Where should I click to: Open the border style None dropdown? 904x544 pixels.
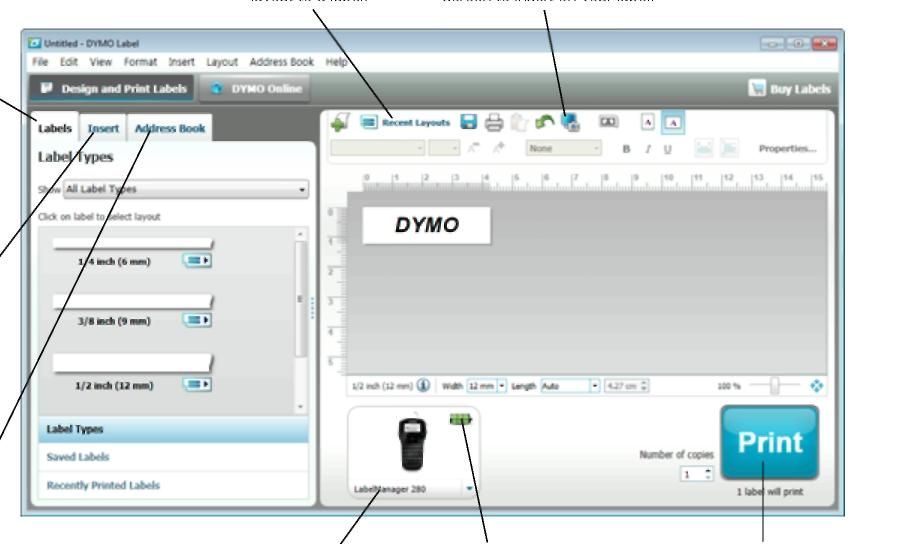click(563, 148)
